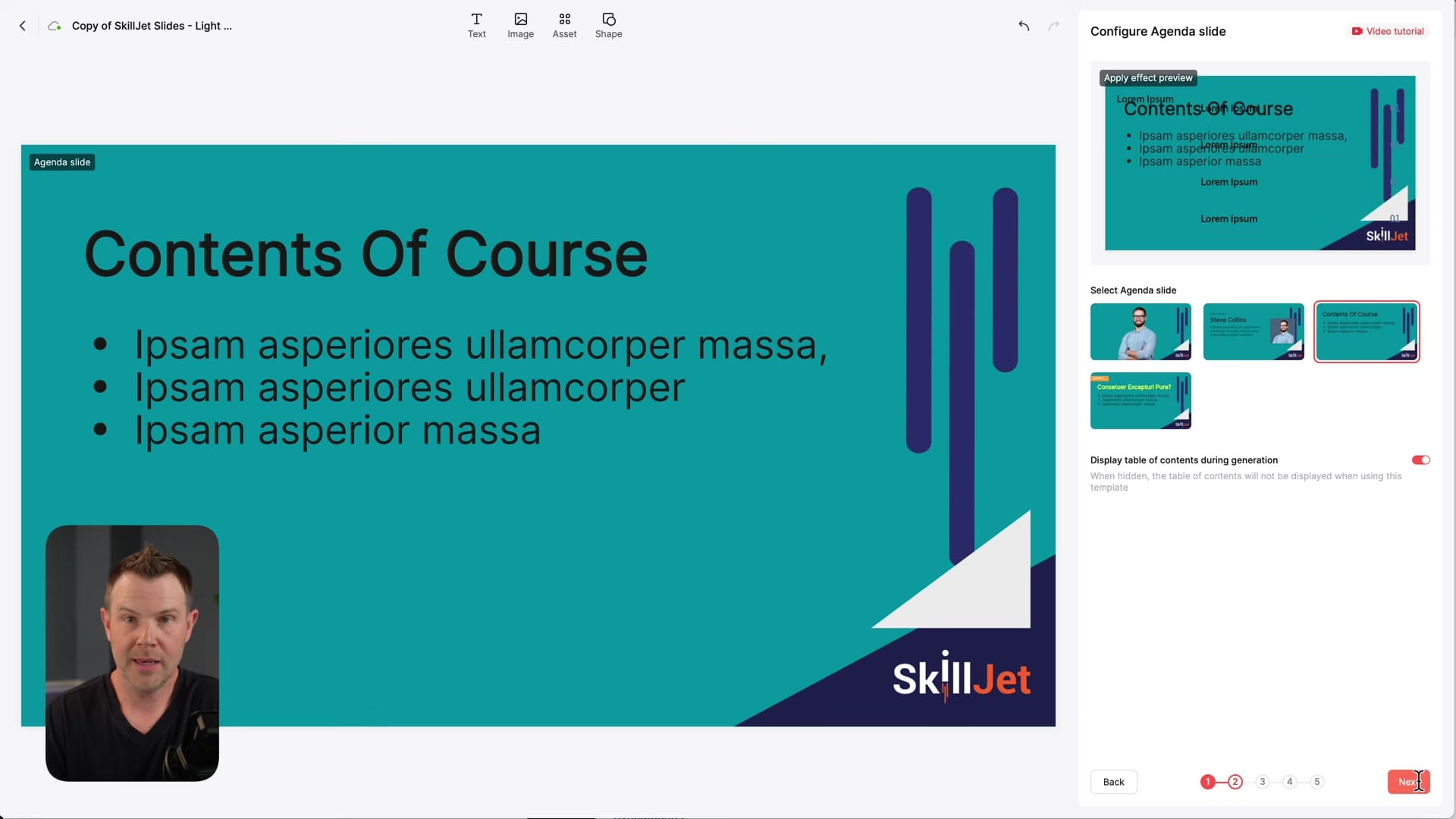
Task: Select the portrait man agenda thumbnail
Action: tap(1141, 331)
